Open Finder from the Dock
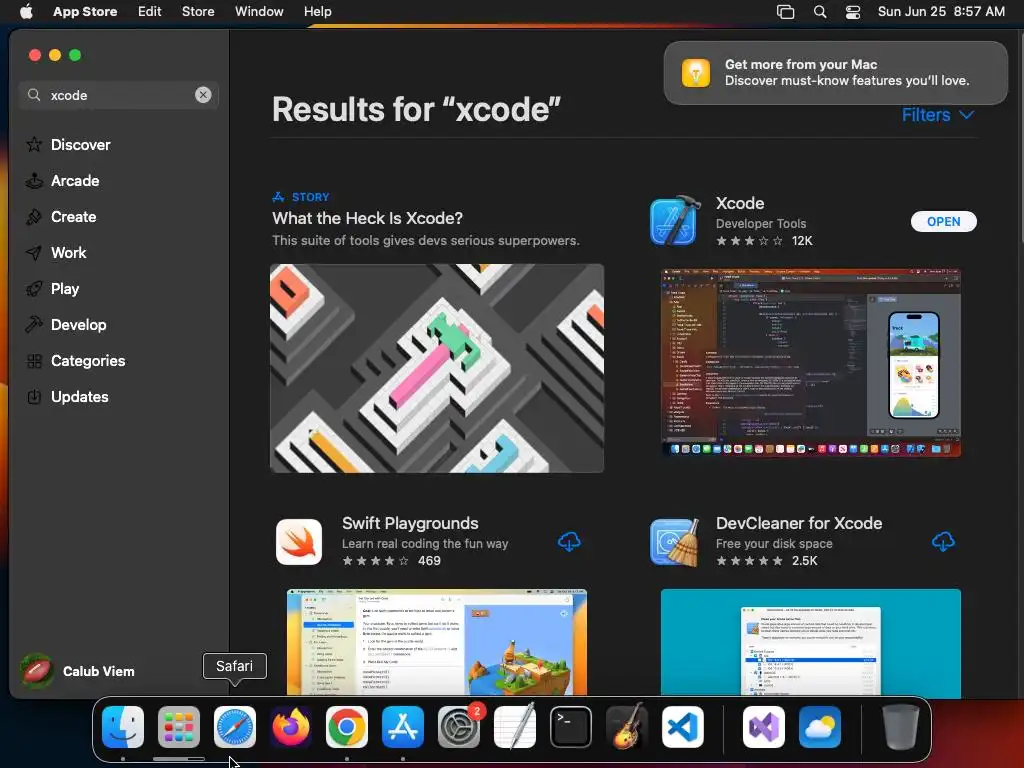The image size is (1024, 768). 123,727
